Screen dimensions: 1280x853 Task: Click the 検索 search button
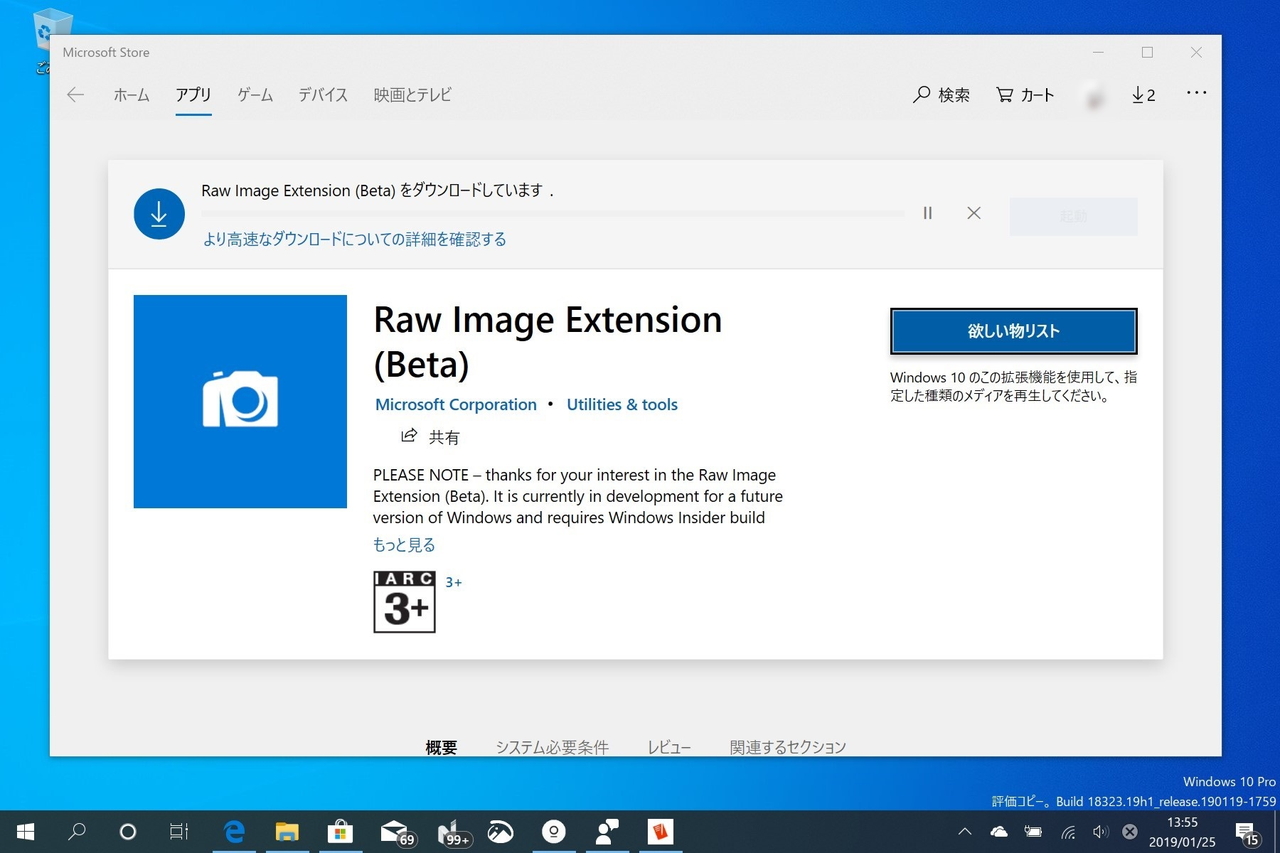pos(942,95)
